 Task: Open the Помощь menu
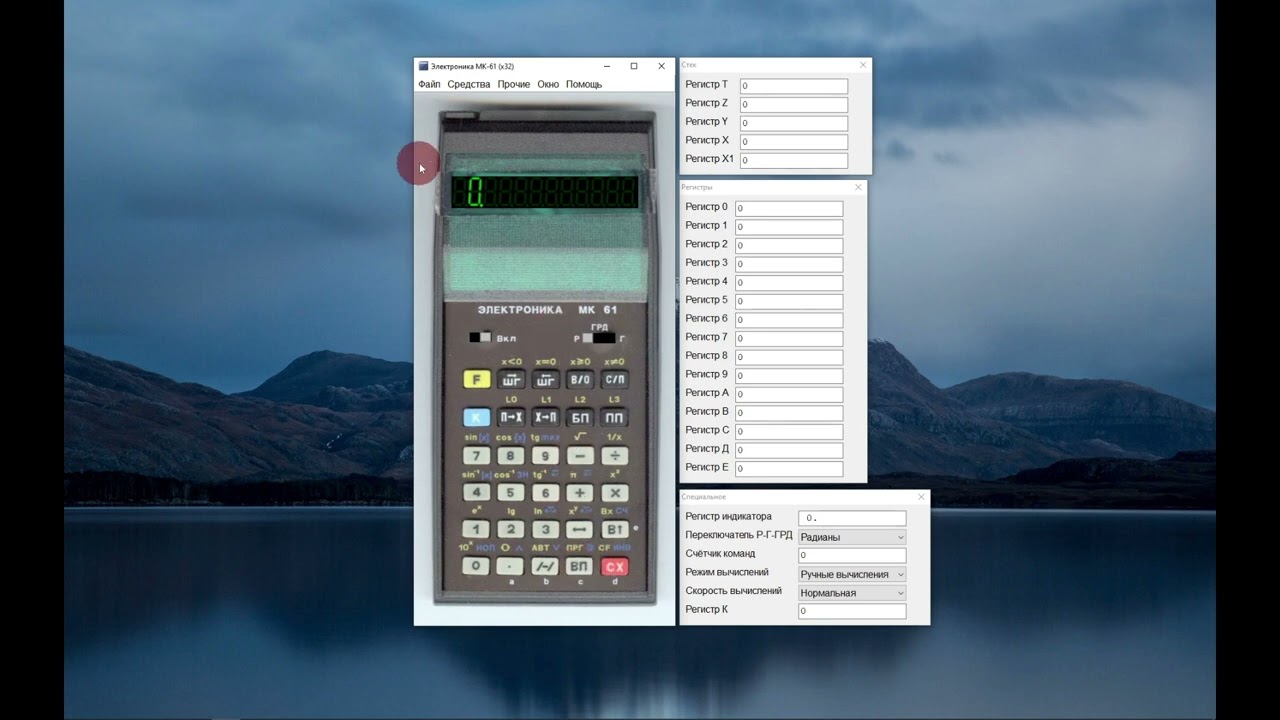[x=584, y=85]
